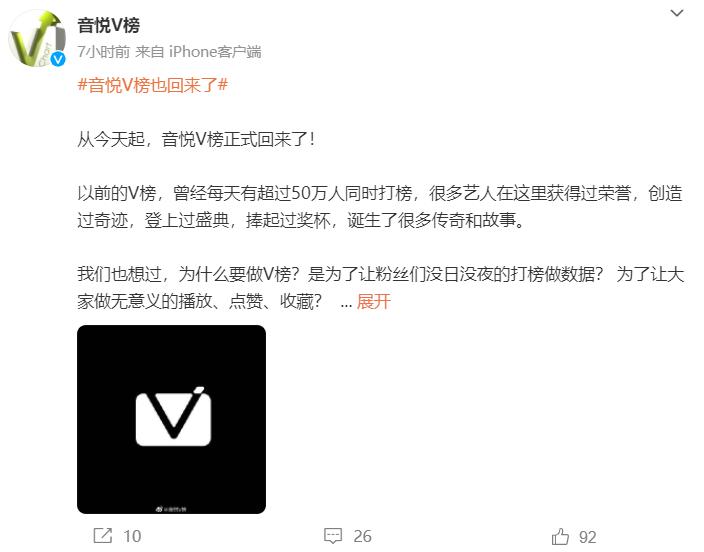Click the like count 92
Viewport: 704px width, 552px height.
(588, 537)
